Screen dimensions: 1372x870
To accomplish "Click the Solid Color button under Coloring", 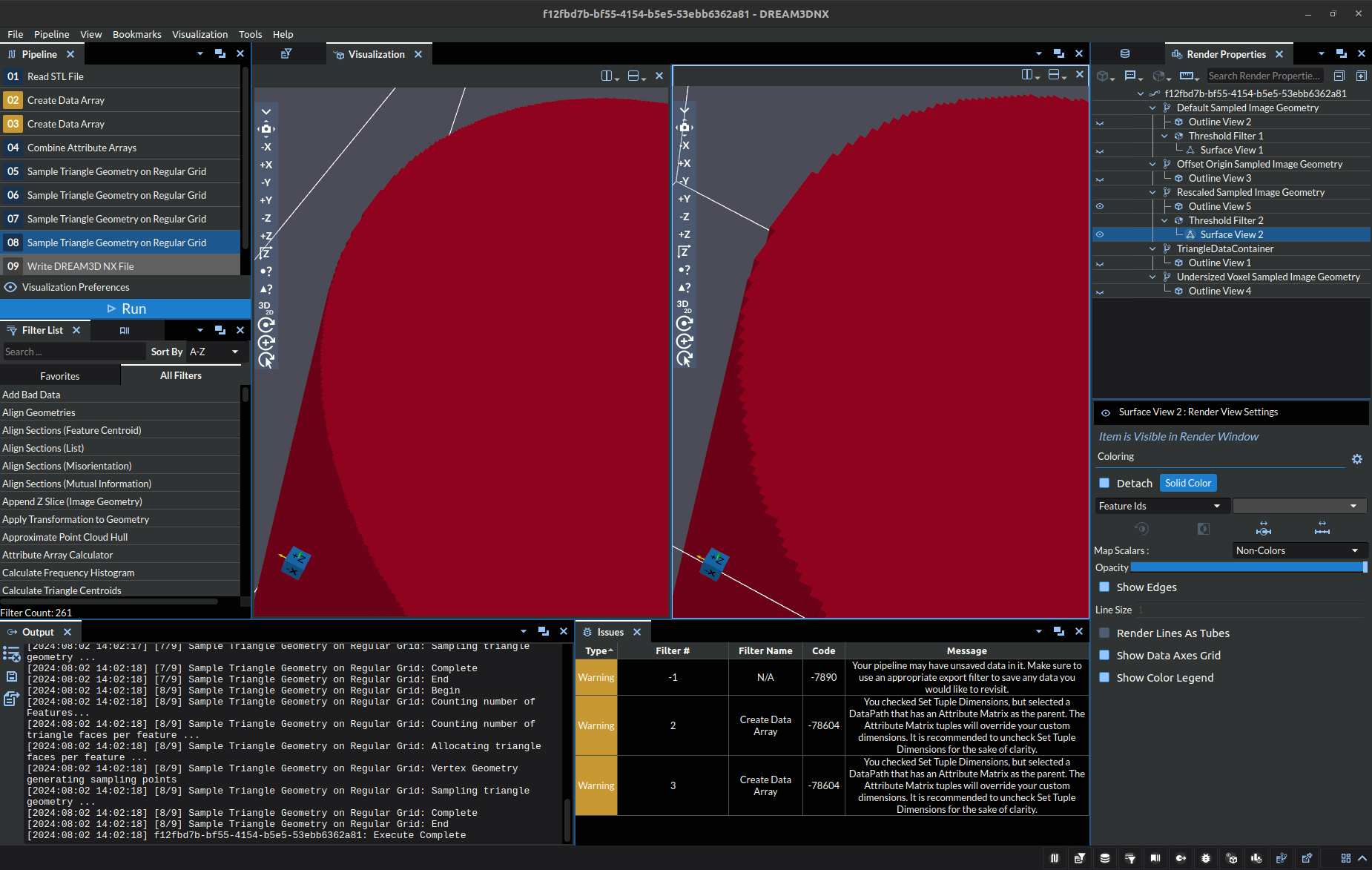I will pyautogui.click(x=1187, y=482).
